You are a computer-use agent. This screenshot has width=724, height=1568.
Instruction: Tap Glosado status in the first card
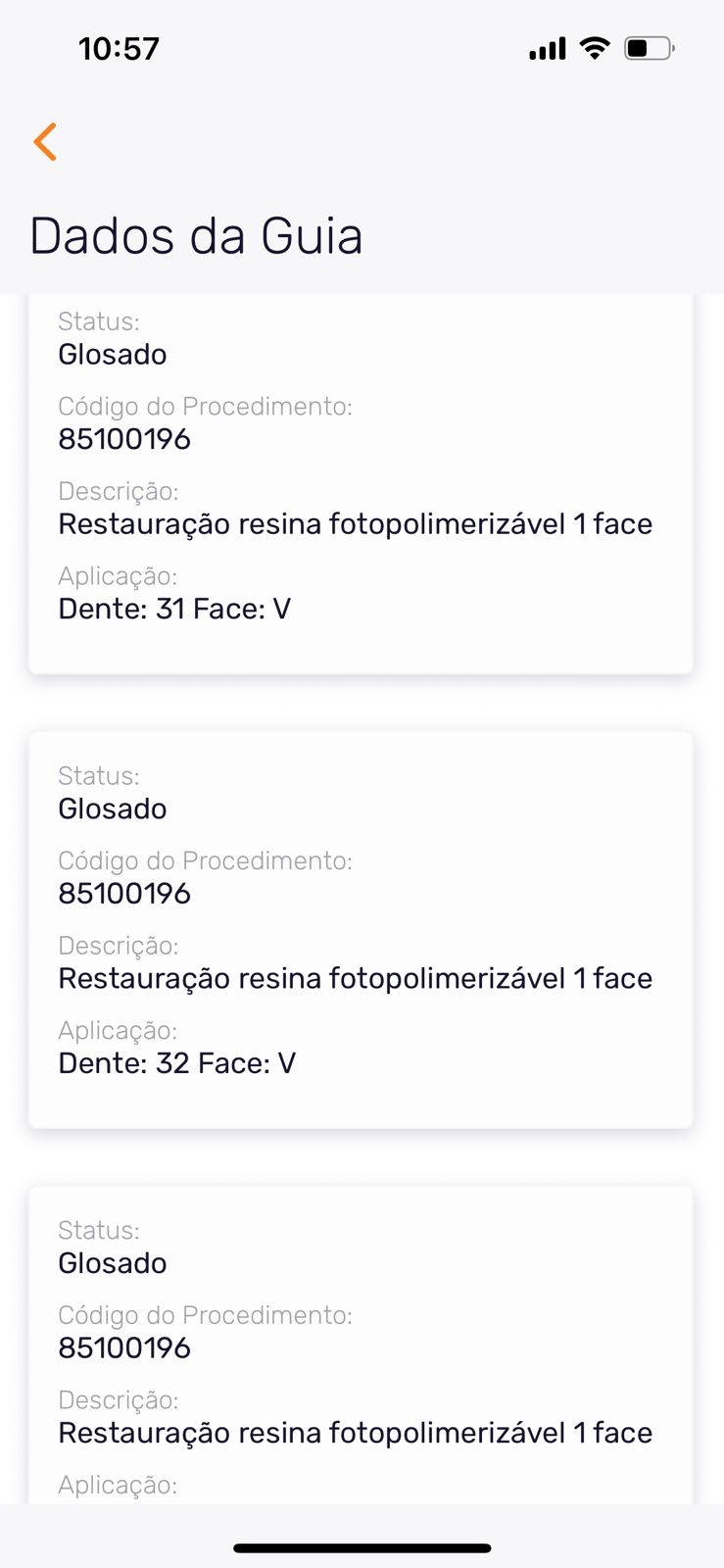coord(113,355)
